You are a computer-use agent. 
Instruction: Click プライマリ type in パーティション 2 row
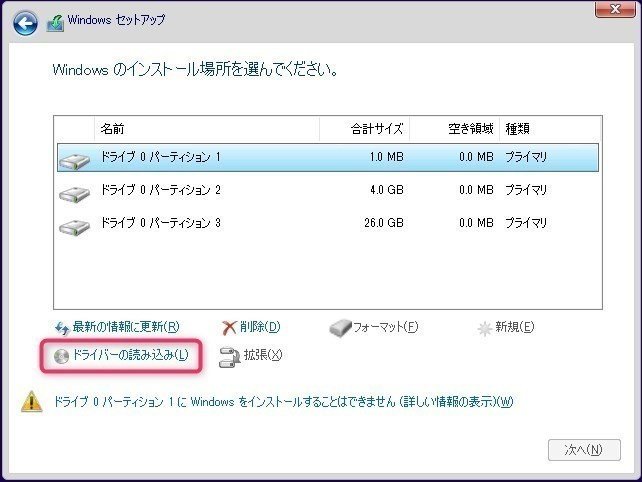point(526,190)
